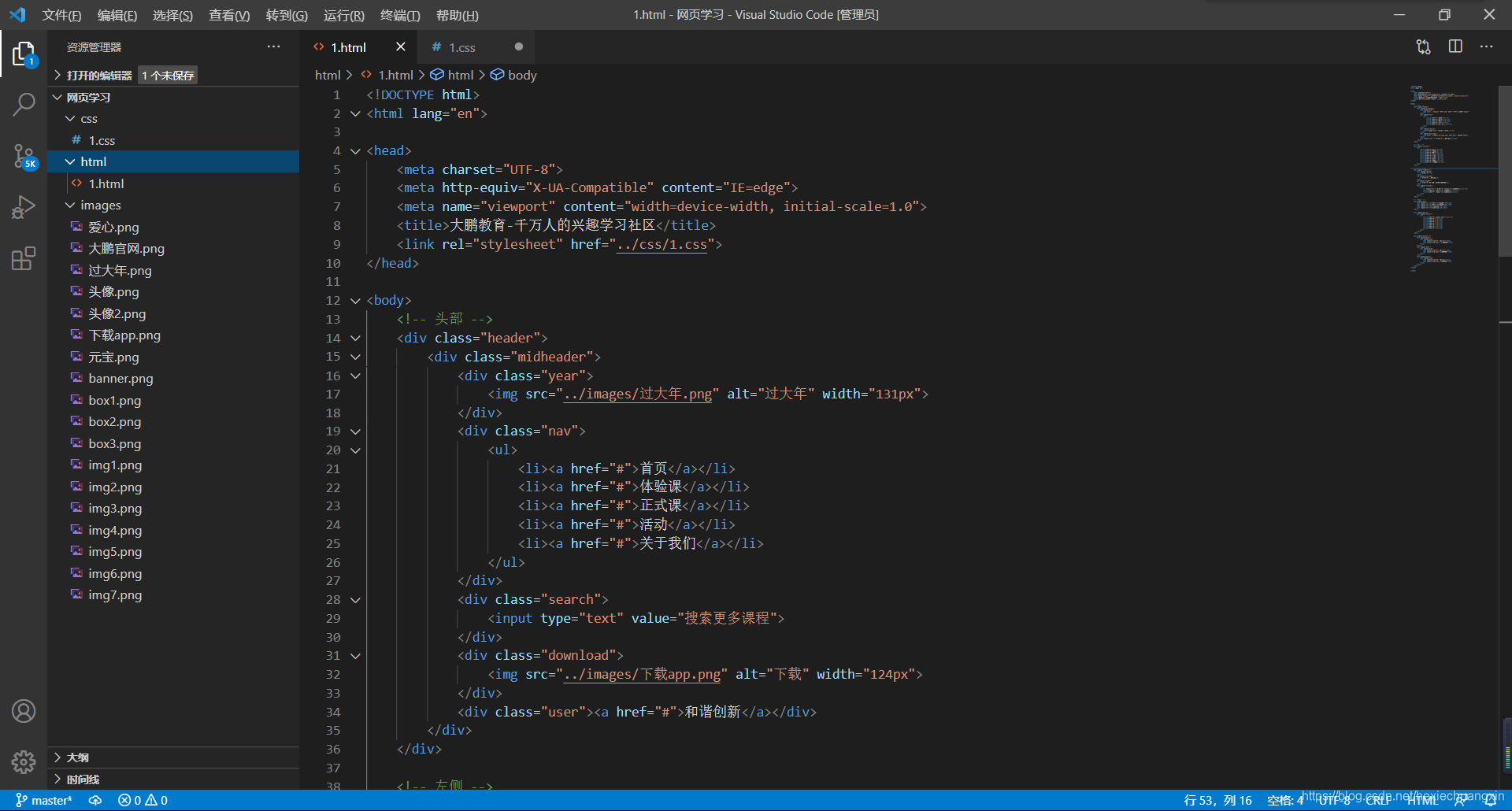The width and height of the screenshot is (1512, 811).
Task: Open the 编辑(E) menu
Action: tap(117, 15)
